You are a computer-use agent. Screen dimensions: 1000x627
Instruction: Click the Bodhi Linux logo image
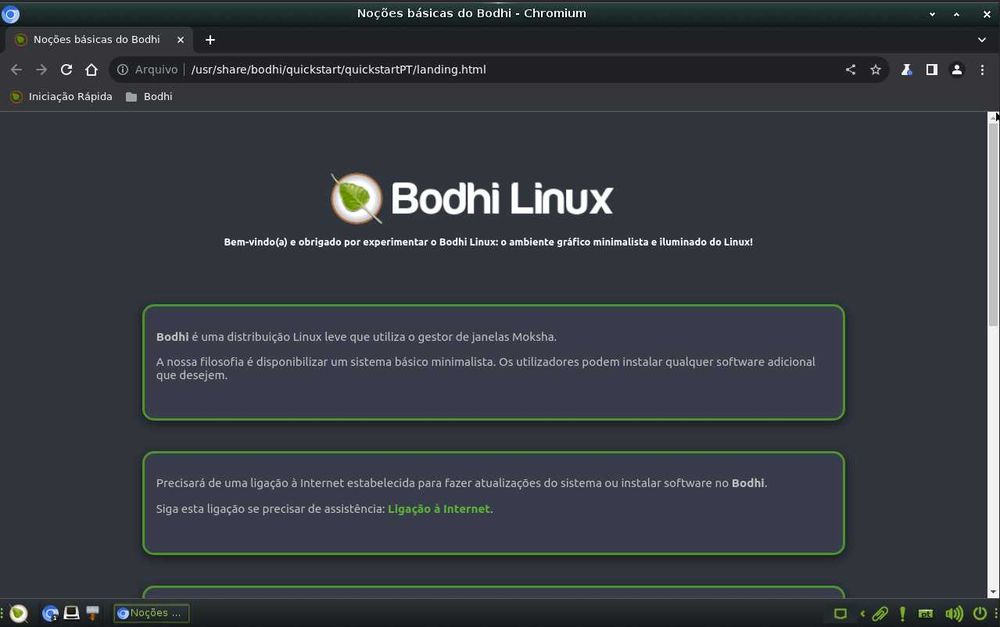(x=471, y=198)
